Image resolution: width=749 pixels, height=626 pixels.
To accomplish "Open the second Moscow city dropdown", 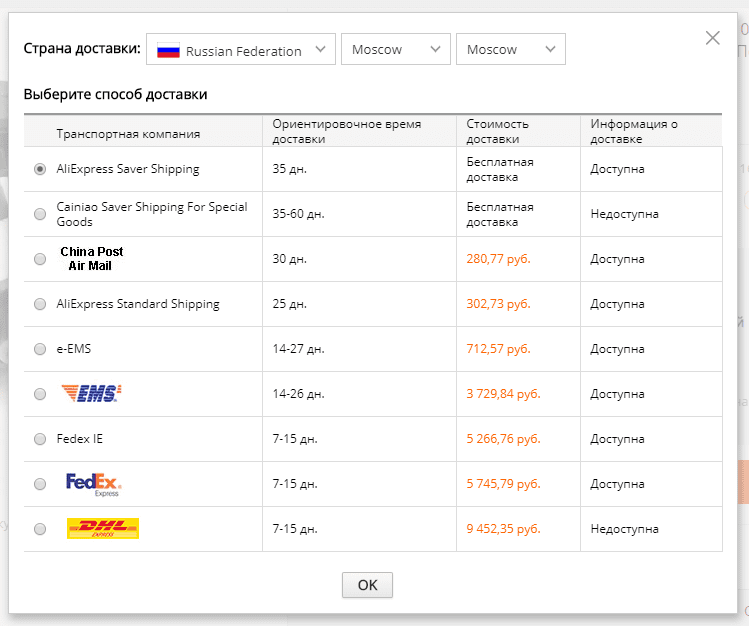I will [x=511, y=49].
